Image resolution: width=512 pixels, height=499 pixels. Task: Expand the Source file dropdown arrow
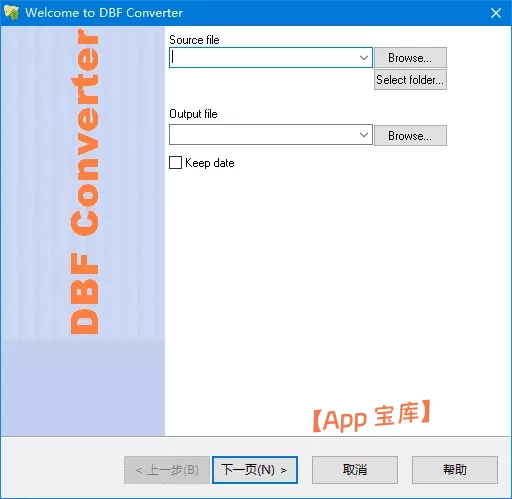pyautogui.click(x=364, y=58)
